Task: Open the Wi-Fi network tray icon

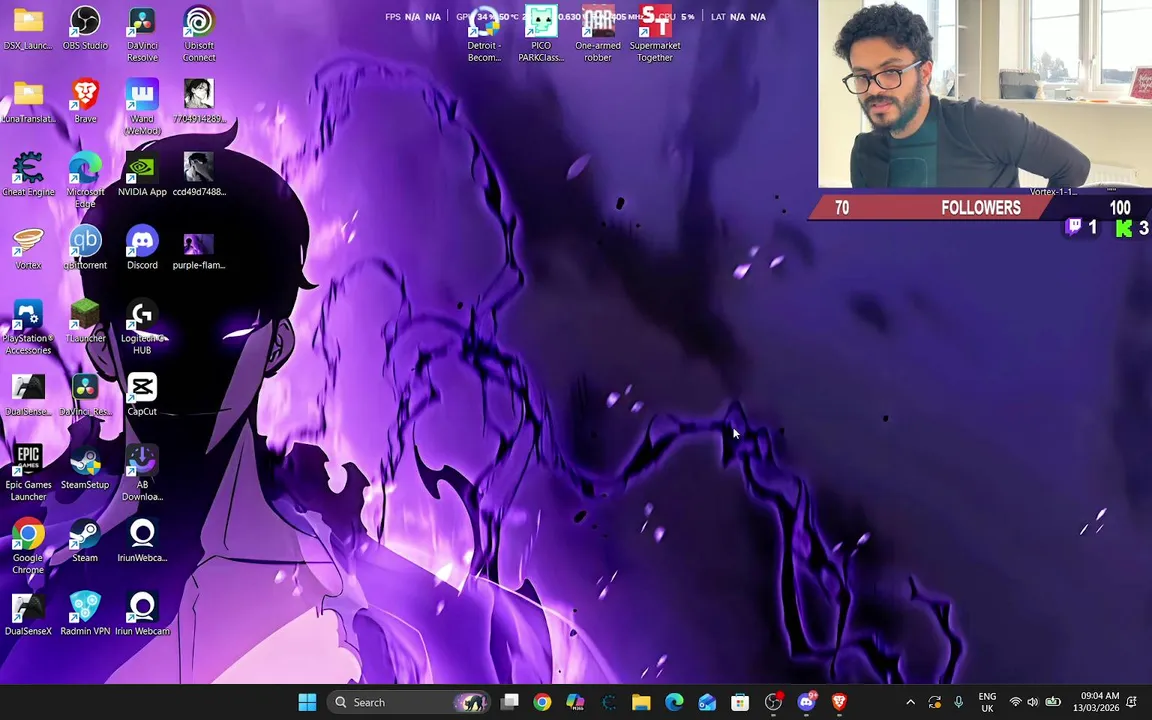Action: point(1015,702)
